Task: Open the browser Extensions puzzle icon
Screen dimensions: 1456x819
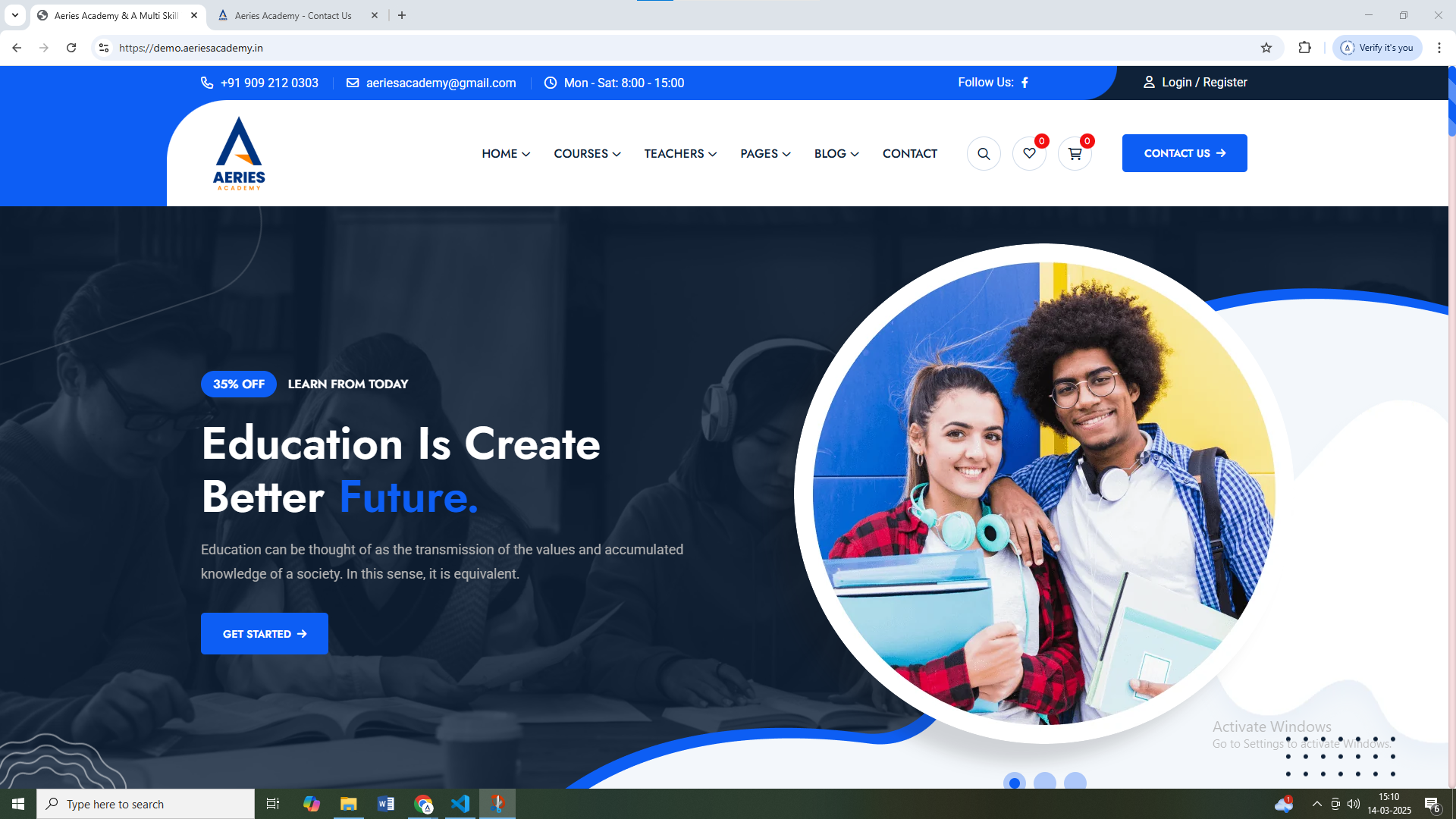Action: [x=1304, y=48]
